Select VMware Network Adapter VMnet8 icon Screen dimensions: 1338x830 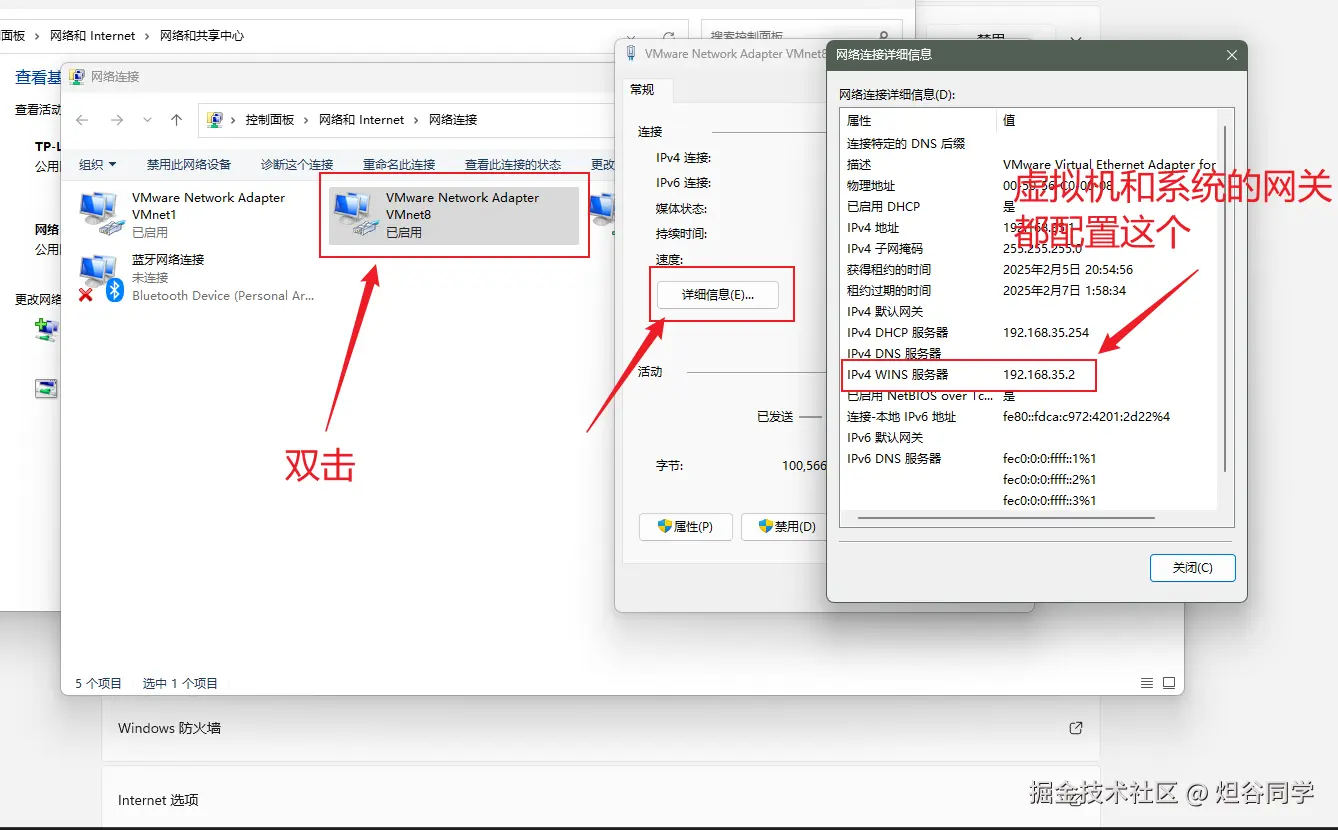355,213
